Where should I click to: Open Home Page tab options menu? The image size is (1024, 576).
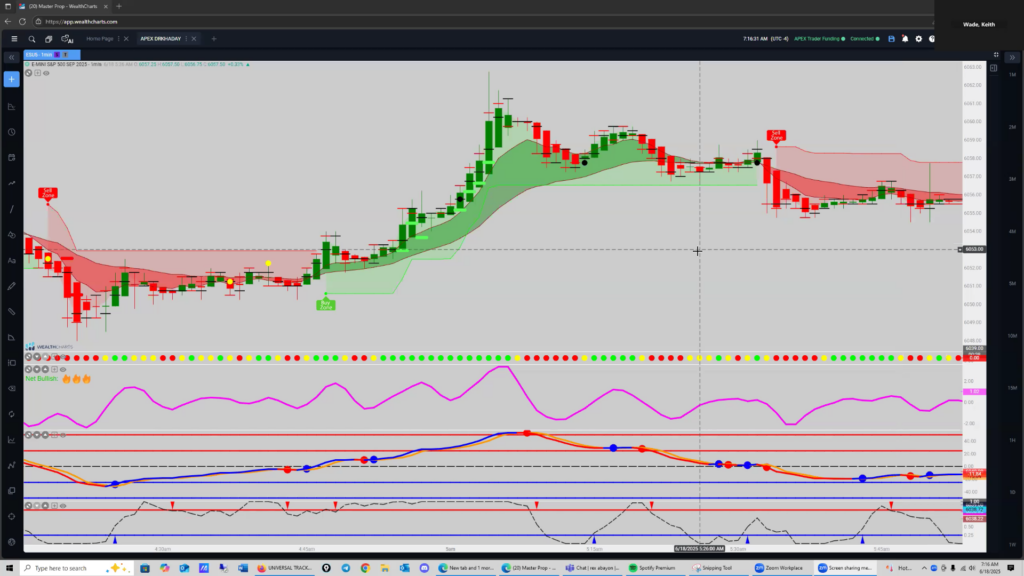(x=119, y=39)
